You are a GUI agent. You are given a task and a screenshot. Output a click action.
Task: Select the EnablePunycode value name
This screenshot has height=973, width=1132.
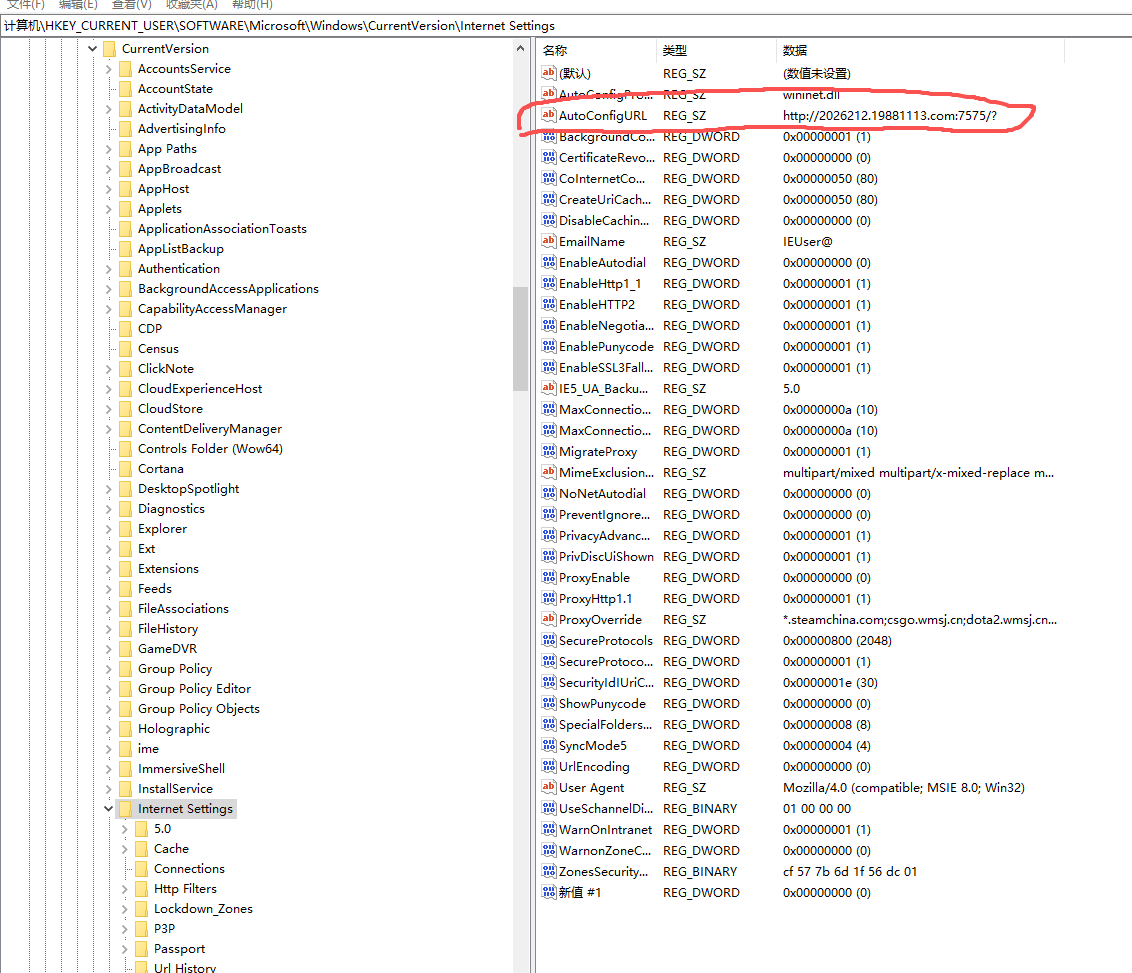(606, 346)
